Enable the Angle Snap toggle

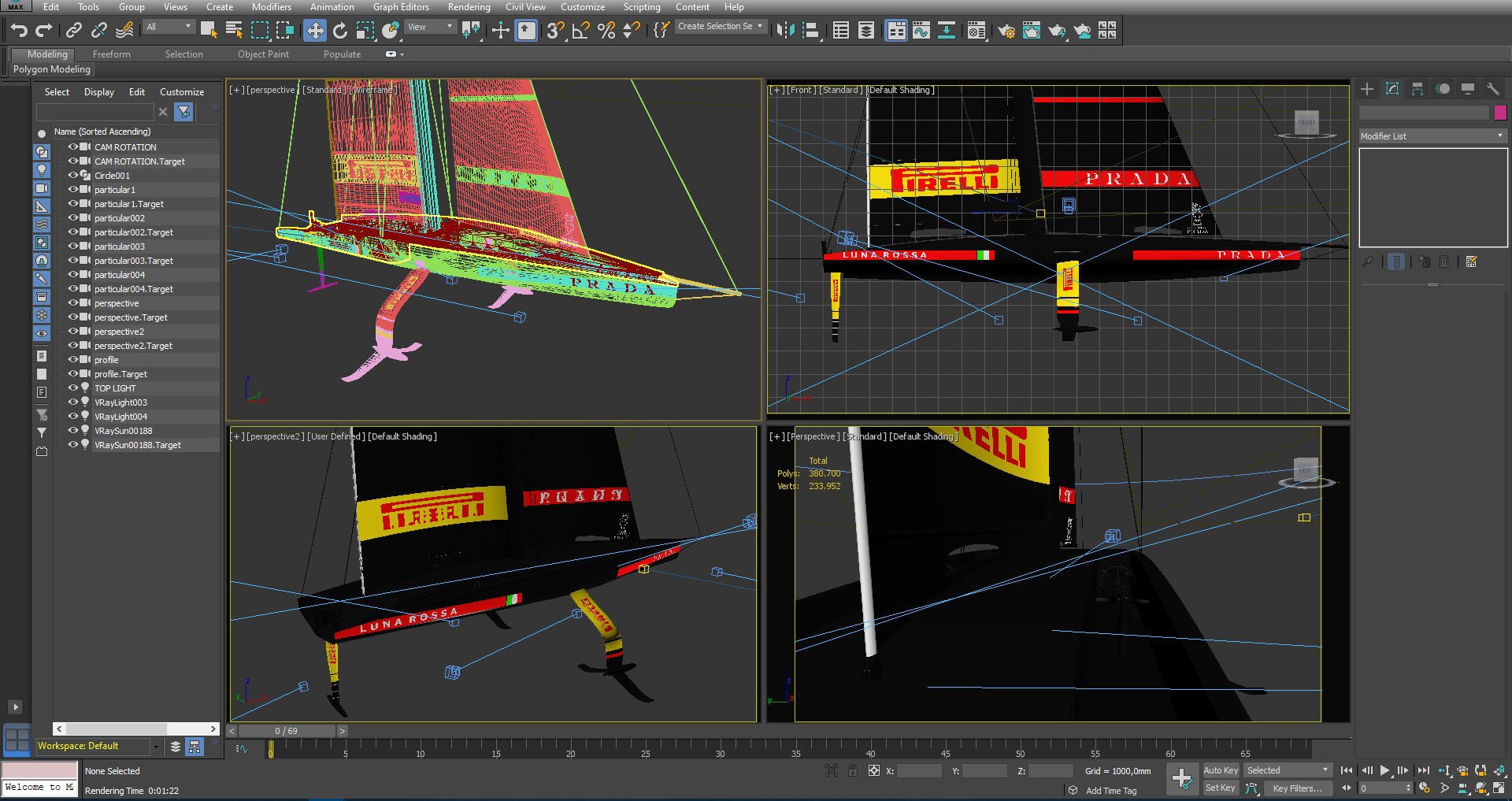tap(581, 31)
